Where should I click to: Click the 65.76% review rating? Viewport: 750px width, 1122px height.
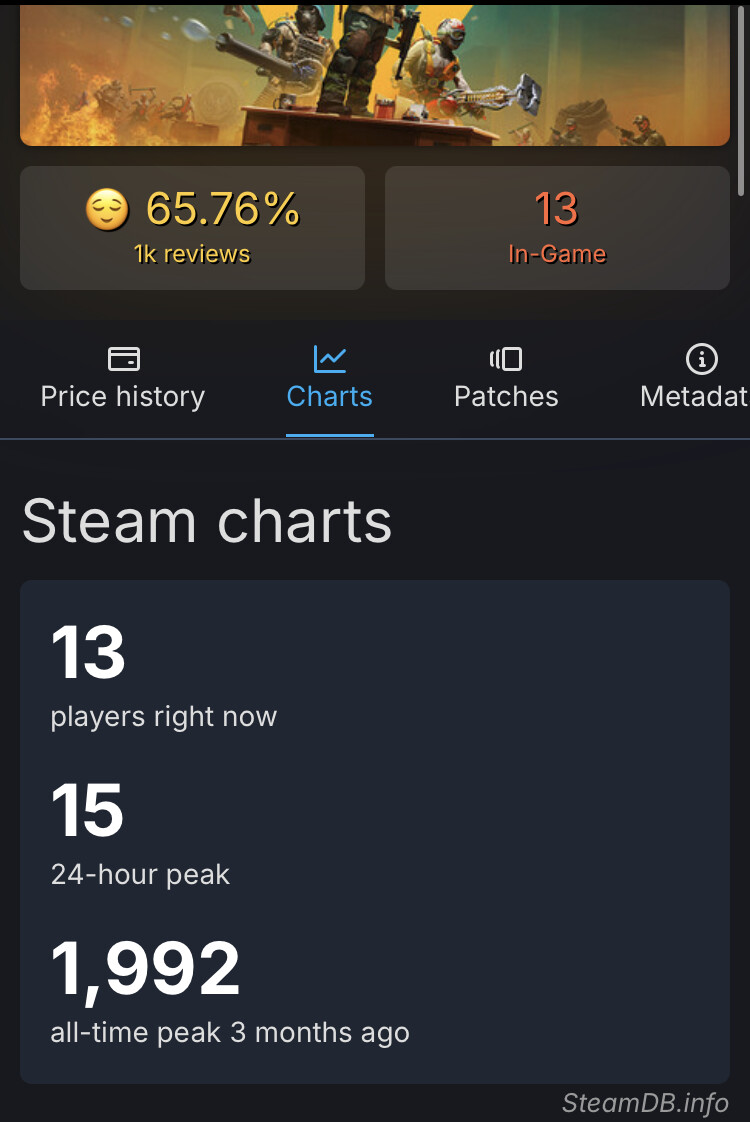(223, 209)
